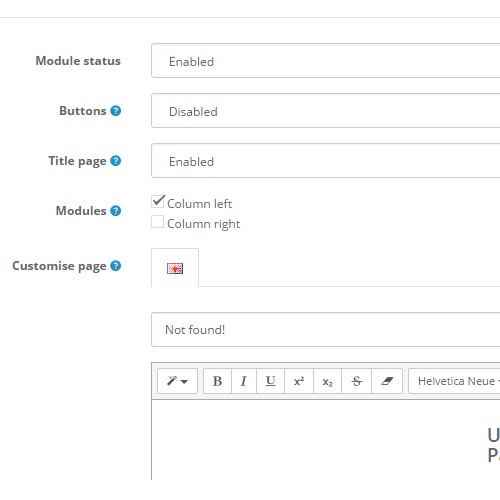Click the eraser Remove Font Style icon
The height and width of the screenshot is (500, 500).
(x=387, y=381)
